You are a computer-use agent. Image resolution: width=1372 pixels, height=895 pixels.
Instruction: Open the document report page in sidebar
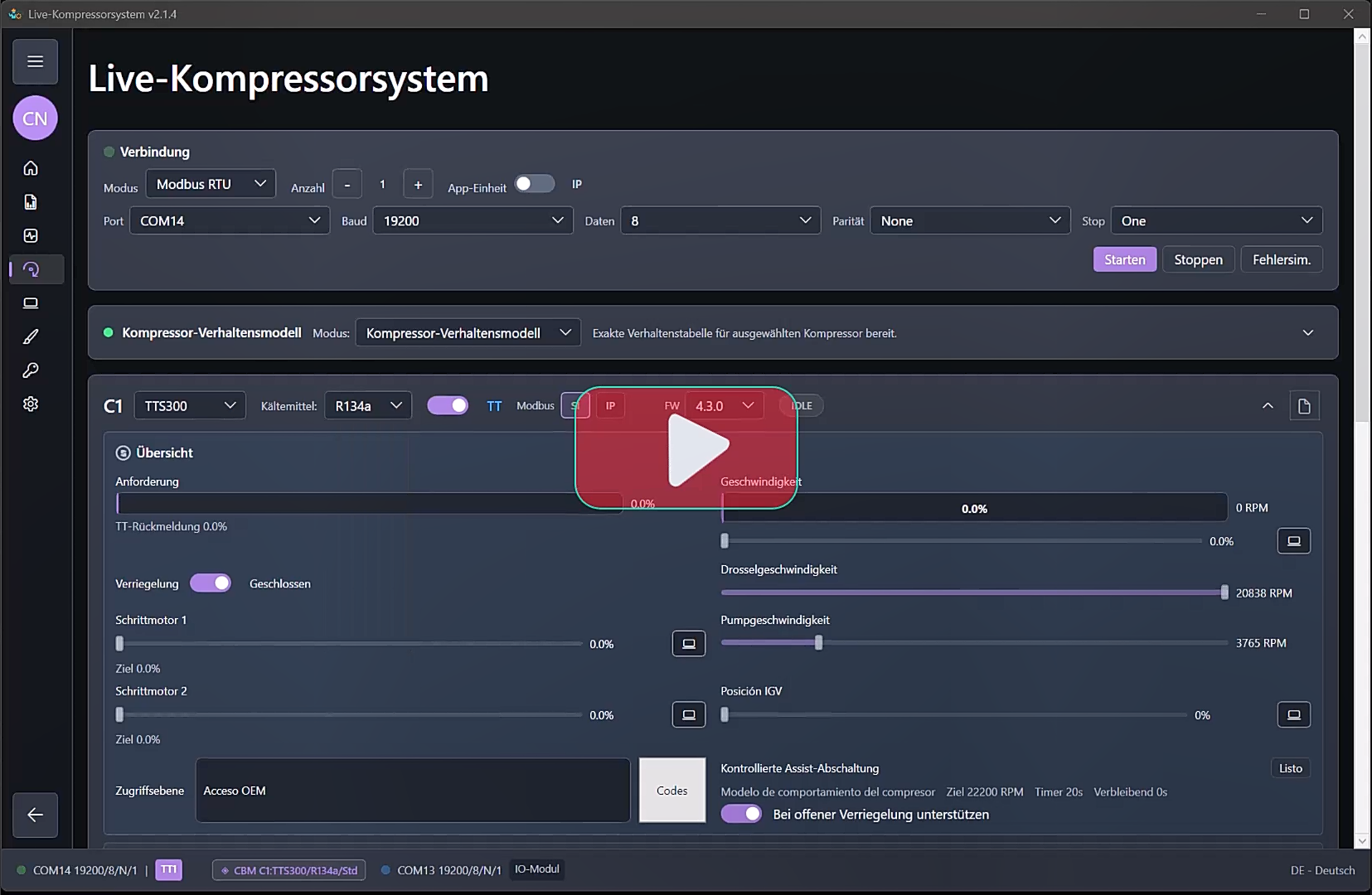click(x=31, y=202)
